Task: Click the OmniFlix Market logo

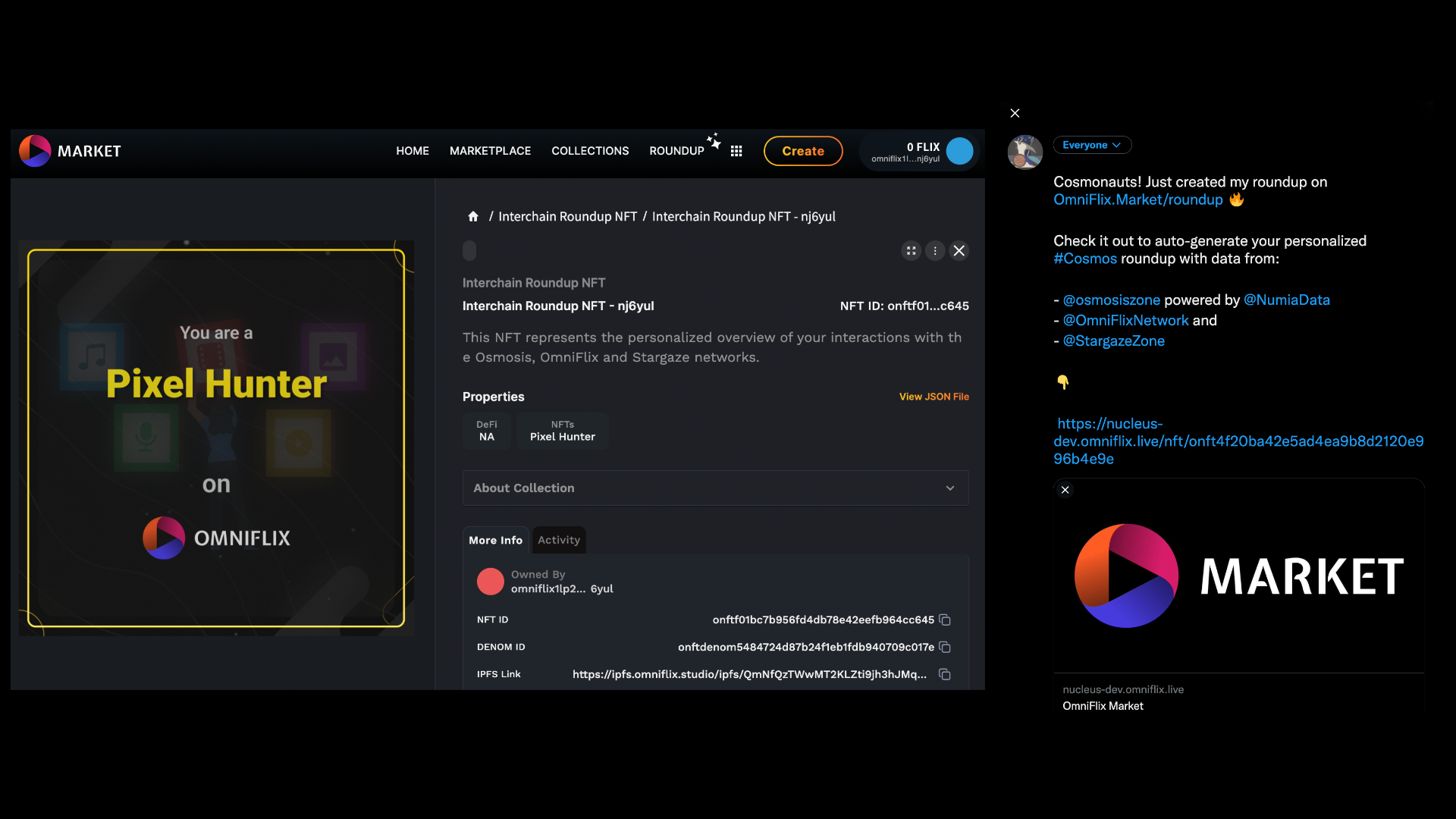Action: click(70, 151)
